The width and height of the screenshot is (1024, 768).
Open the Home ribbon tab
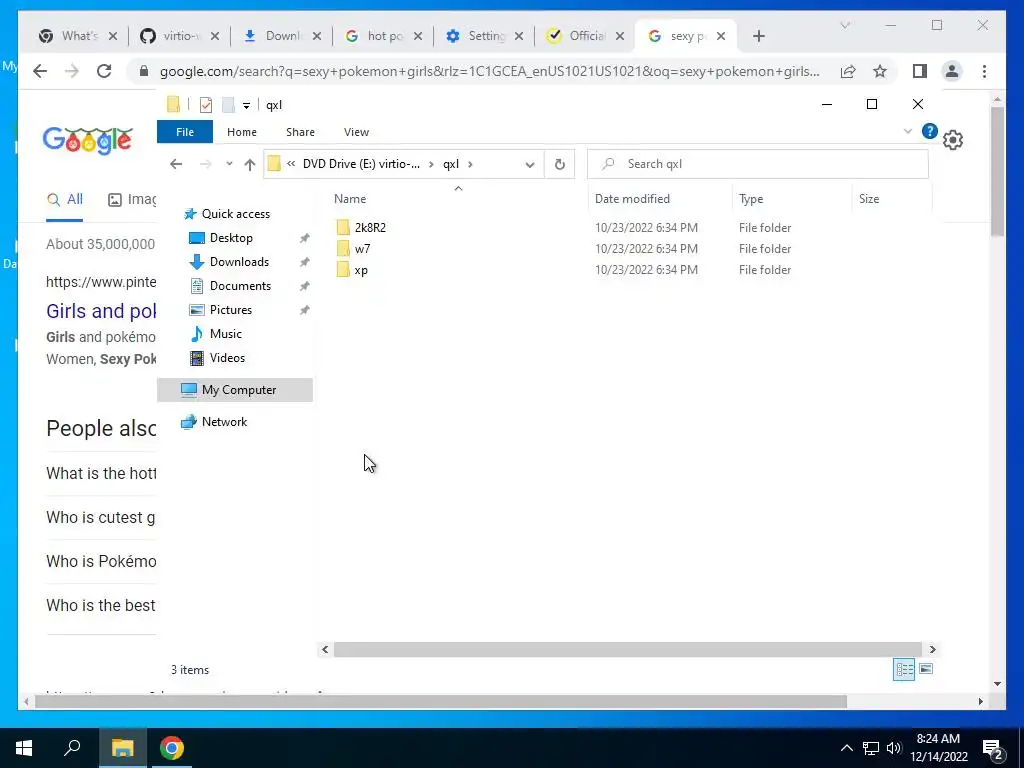pos(242,132)
